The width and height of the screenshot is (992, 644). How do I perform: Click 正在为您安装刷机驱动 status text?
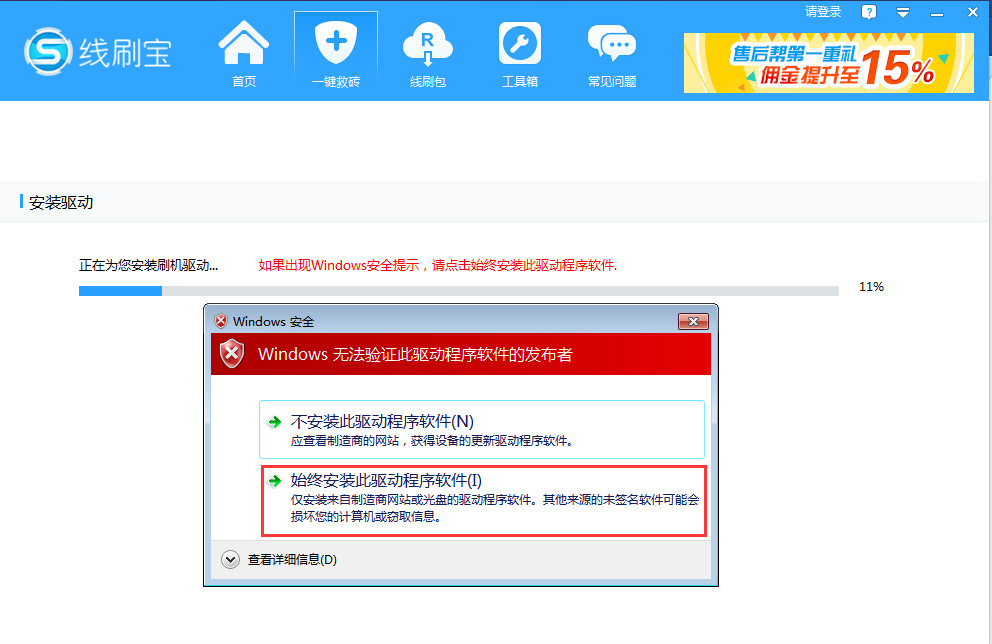pyautogui.click(x=148, y=265)
